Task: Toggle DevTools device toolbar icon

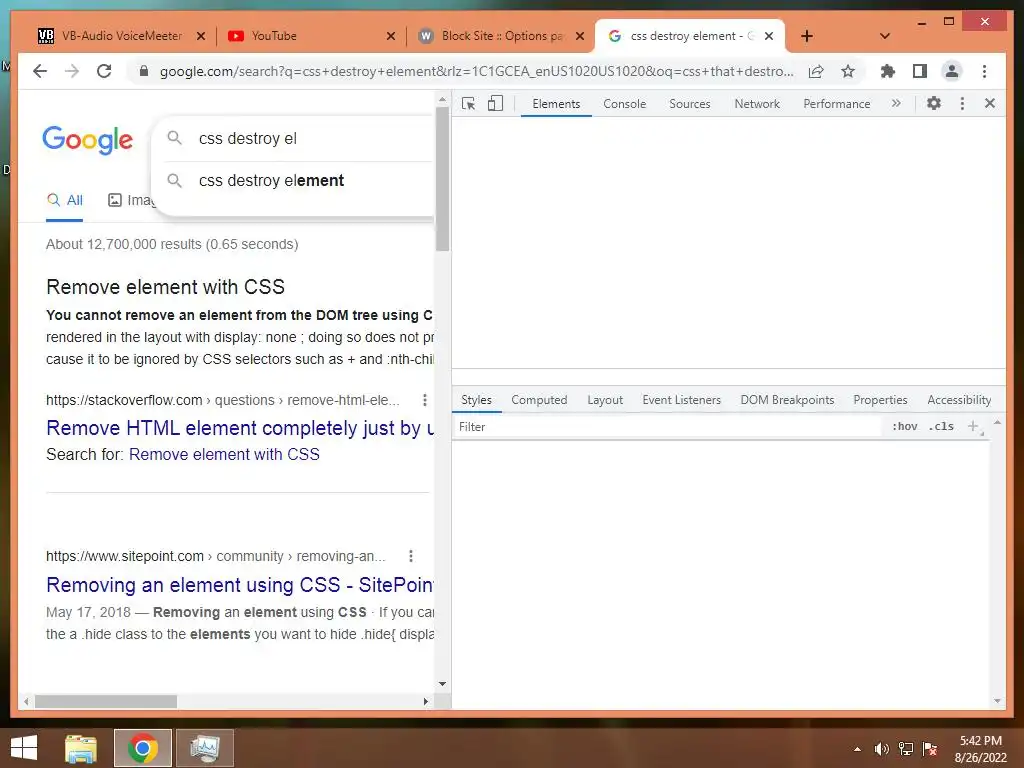Action: (495, 104)
